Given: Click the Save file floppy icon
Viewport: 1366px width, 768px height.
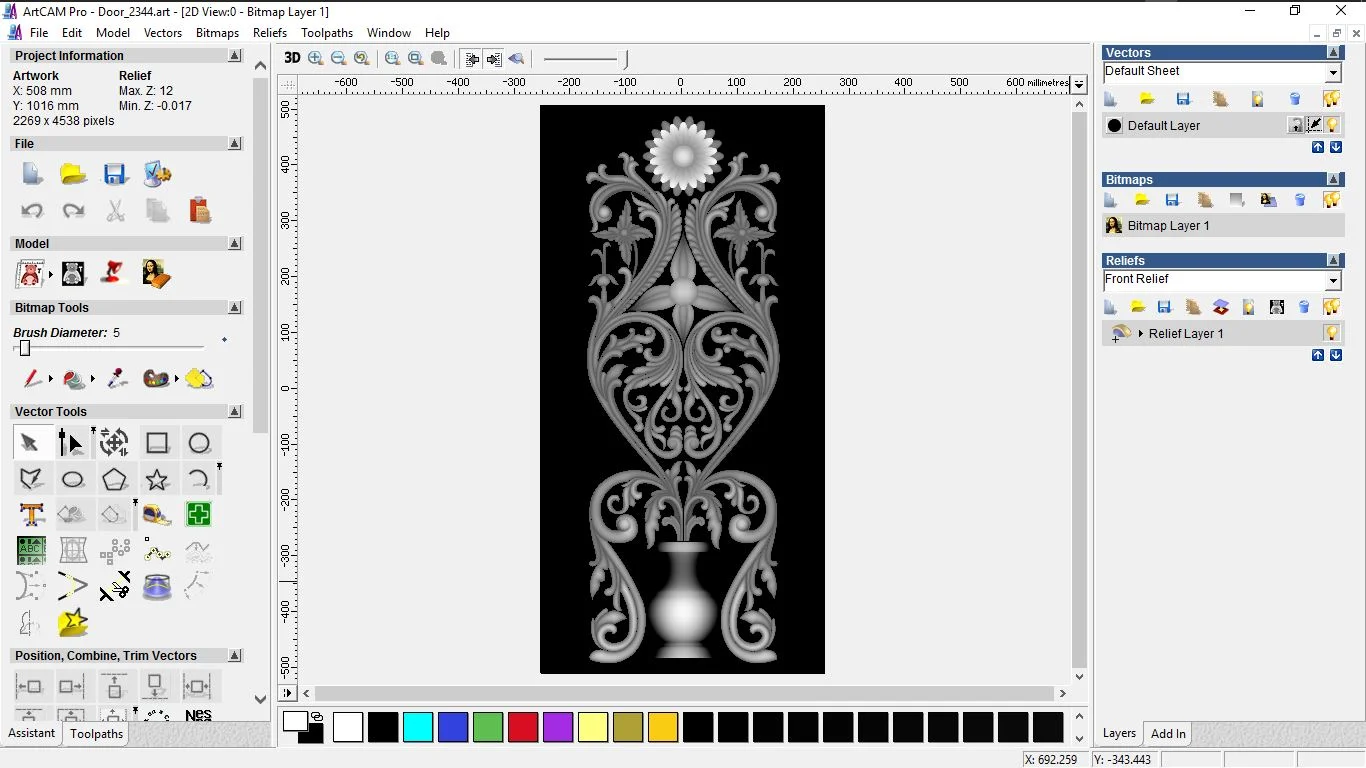Looking at the screenshot, I should point(115,175).
